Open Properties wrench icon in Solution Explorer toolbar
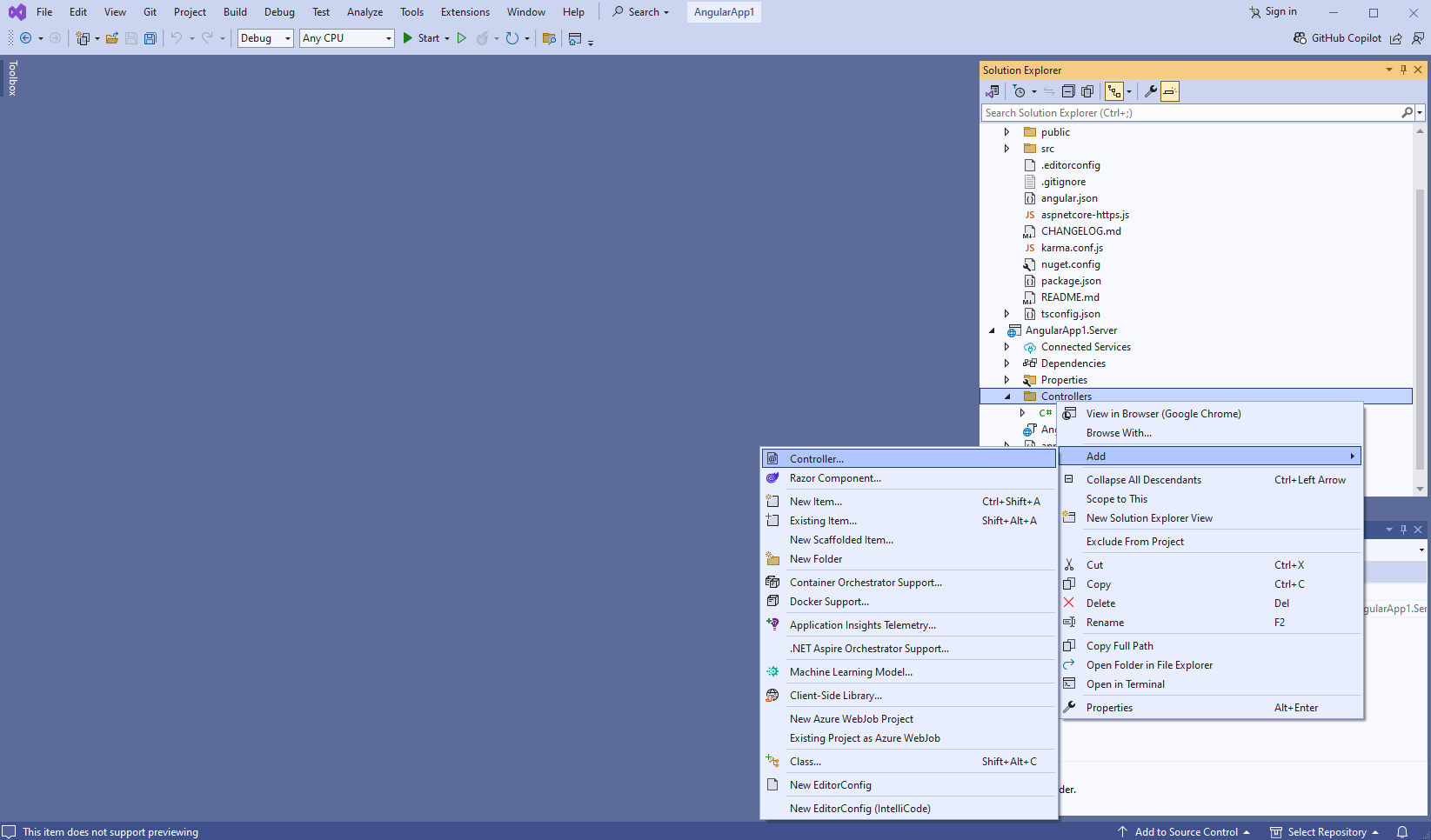Image resolution: width=1431 pixels, height=840 pixels. coord(1150,91)
